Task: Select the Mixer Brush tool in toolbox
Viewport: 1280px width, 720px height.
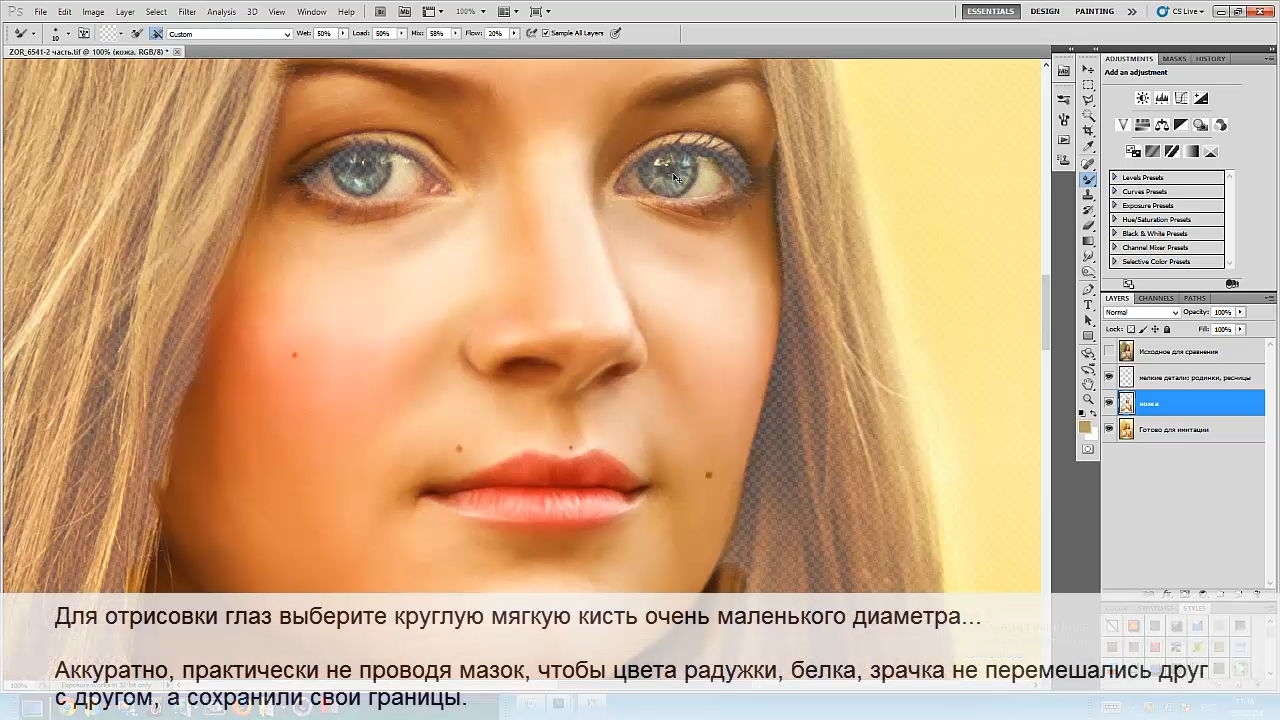Action: 1088,180
